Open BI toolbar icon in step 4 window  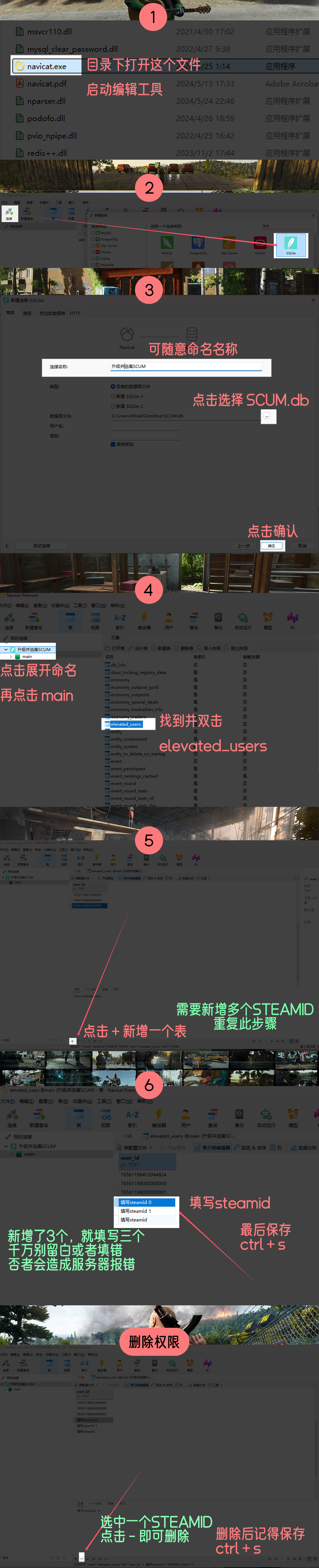[x=292, y=621]
